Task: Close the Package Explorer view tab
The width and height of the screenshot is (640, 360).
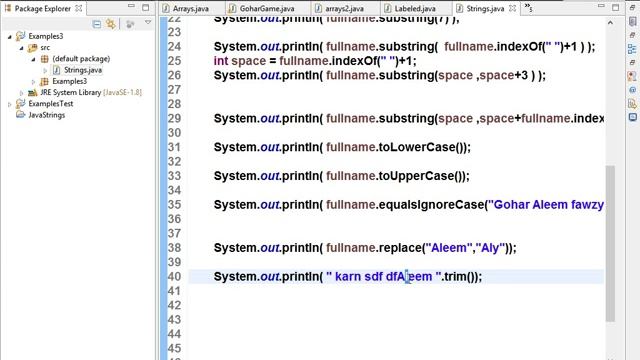Action: [x=79, y=8]
